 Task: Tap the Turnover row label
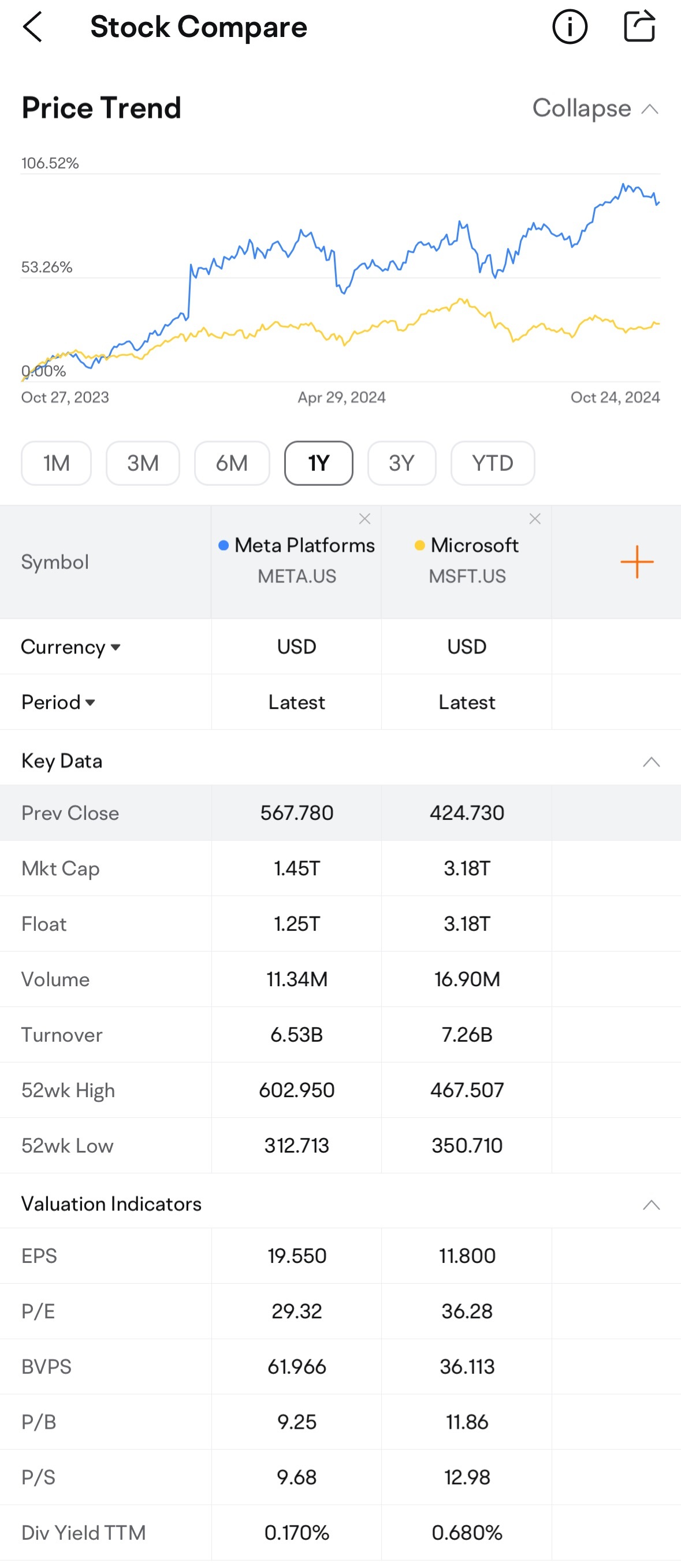click(61, 1034)
